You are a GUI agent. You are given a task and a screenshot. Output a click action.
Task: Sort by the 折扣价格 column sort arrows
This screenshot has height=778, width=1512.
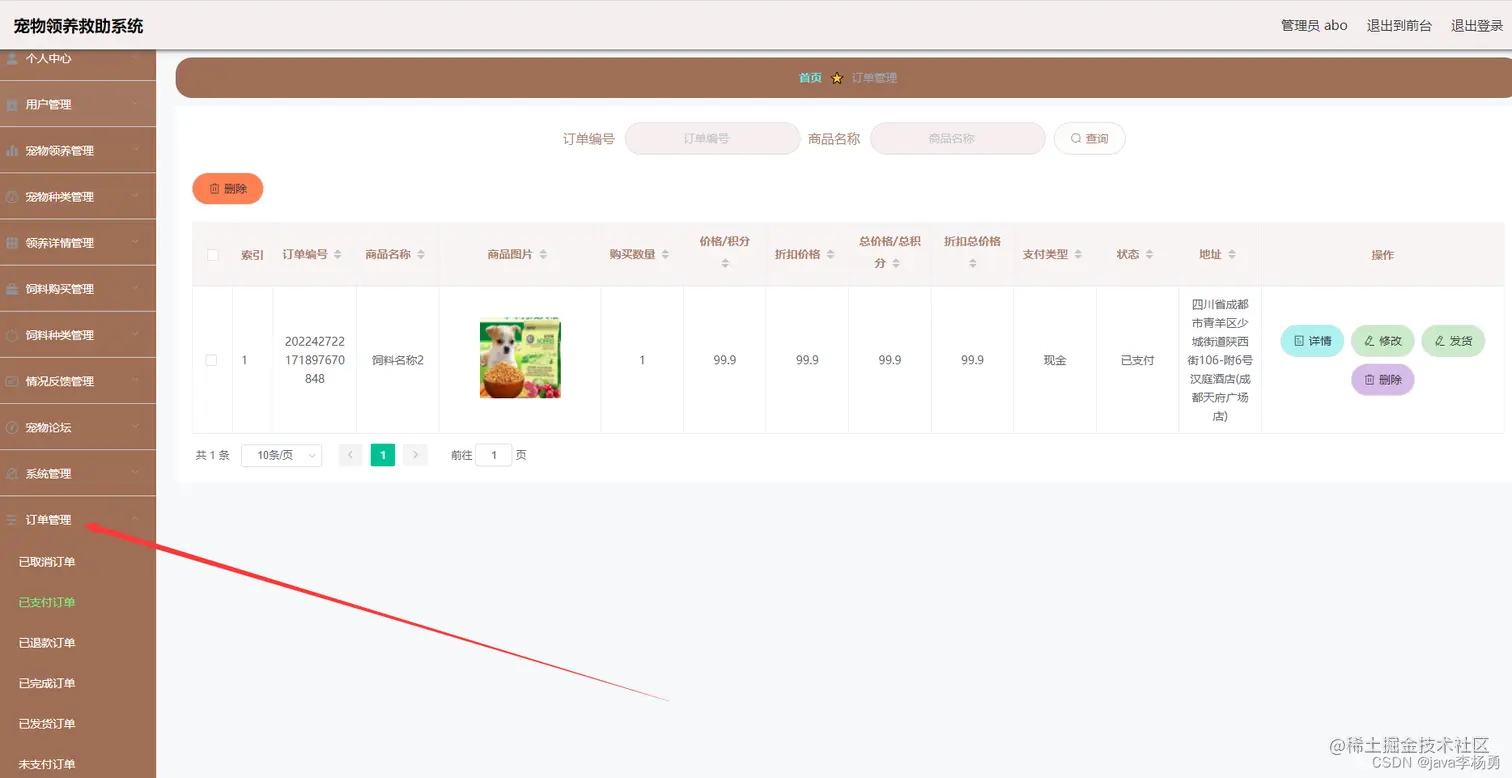[831, 255]
